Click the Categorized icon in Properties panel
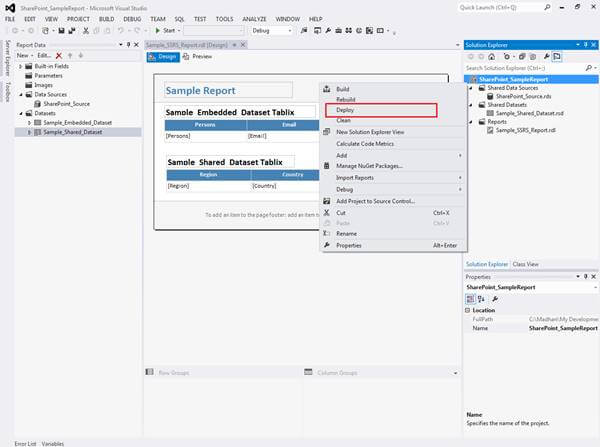The width and height of the screenshot is (600, 447). coord(470,299)
